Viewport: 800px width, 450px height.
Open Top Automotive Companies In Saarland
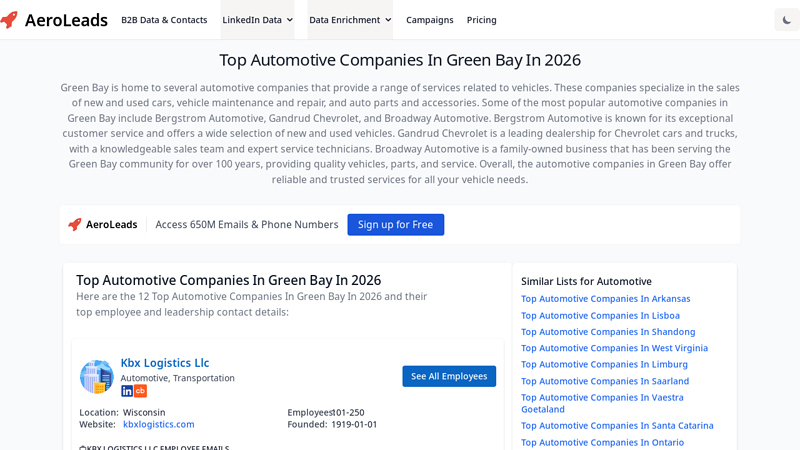(605, 381)
